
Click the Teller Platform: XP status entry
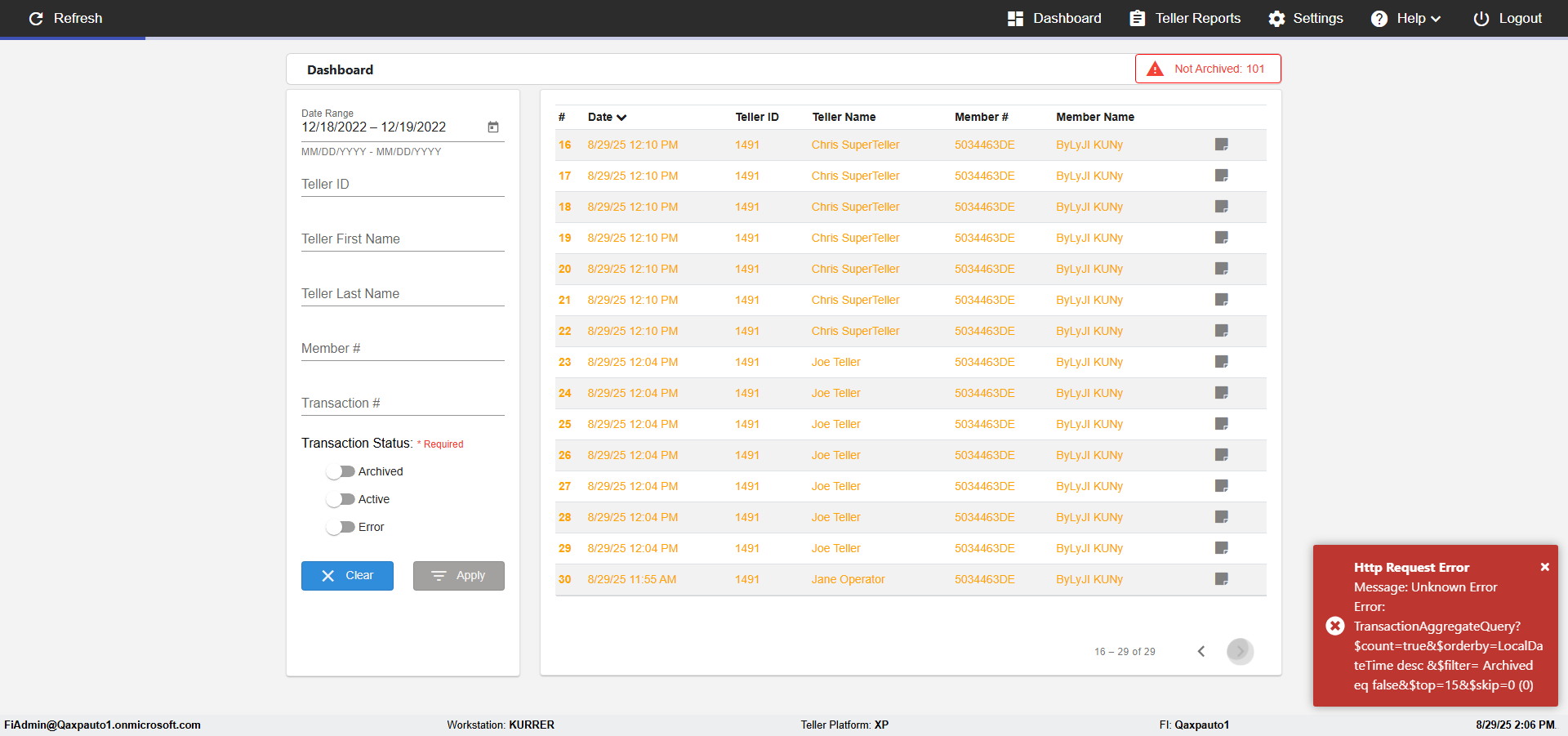(844, 725)
